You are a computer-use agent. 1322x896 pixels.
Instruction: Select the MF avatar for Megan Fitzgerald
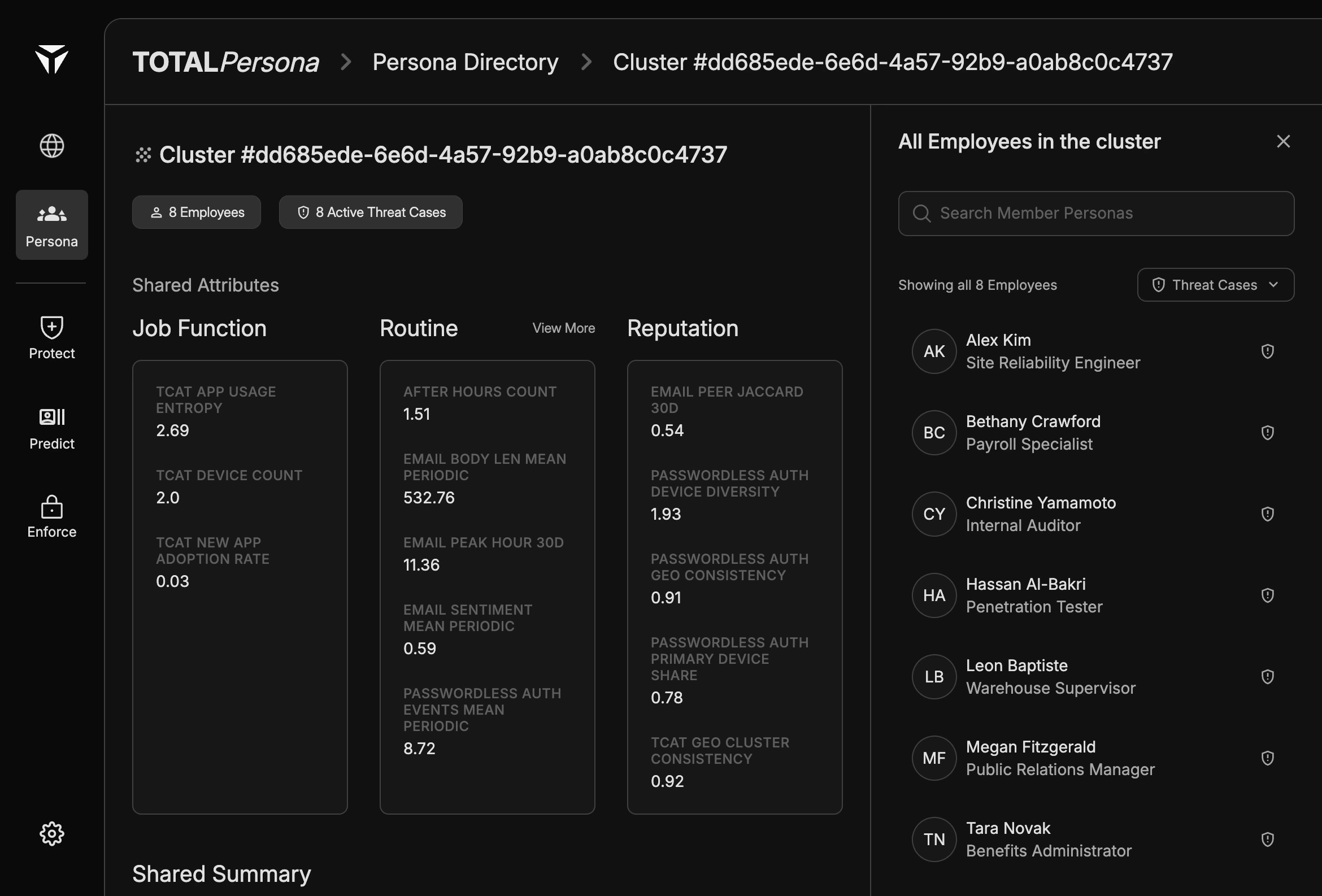(933, 758)
